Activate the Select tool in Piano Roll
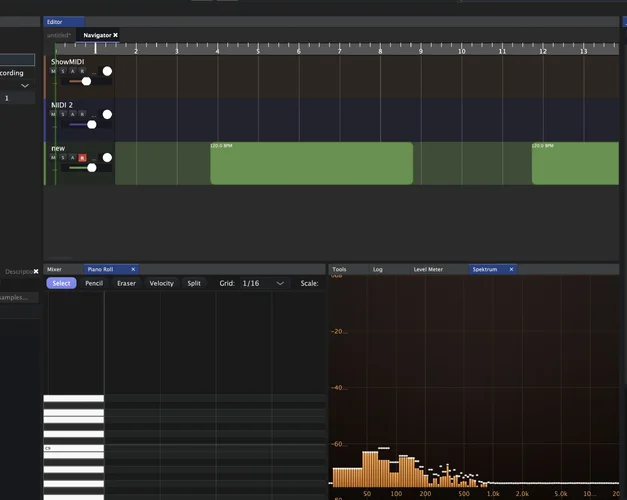This screenshot has height=500, width=627. click(x=61, y=283)
